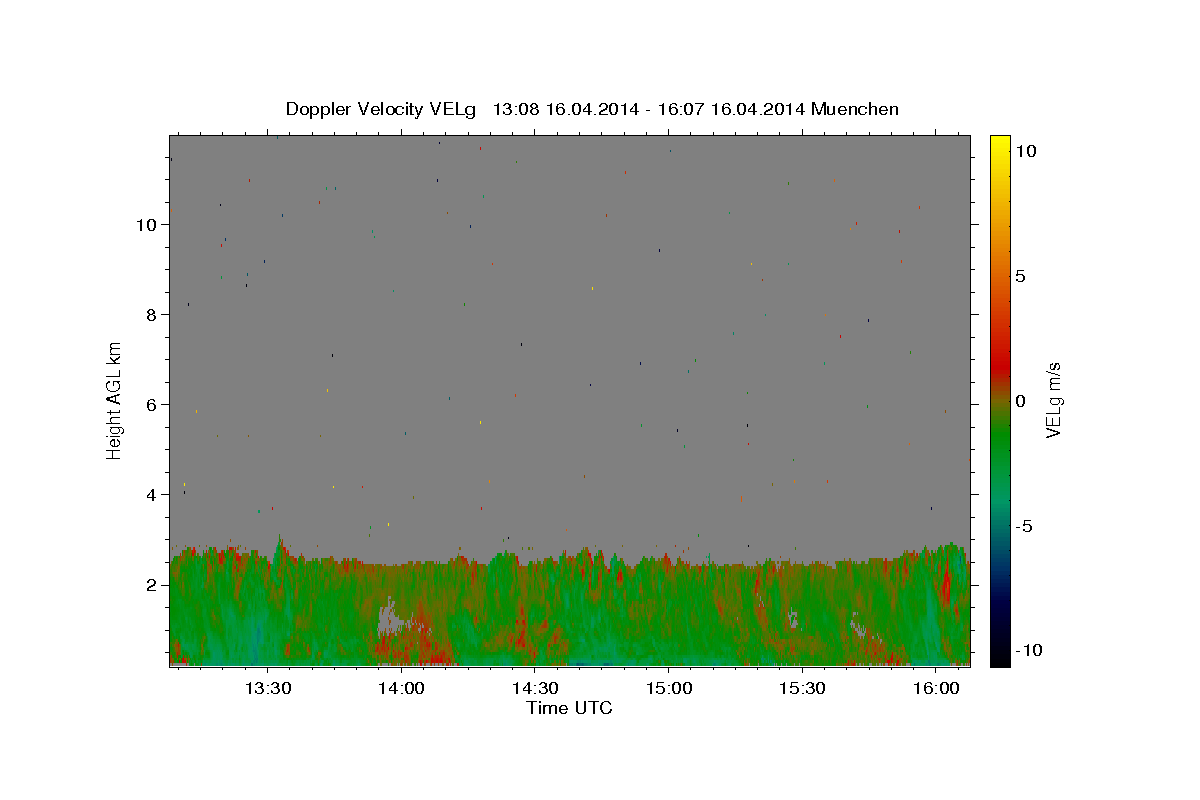Click the 16:00 time tick label
This screenshot has height=800, width=1200.
pos(935,688)
